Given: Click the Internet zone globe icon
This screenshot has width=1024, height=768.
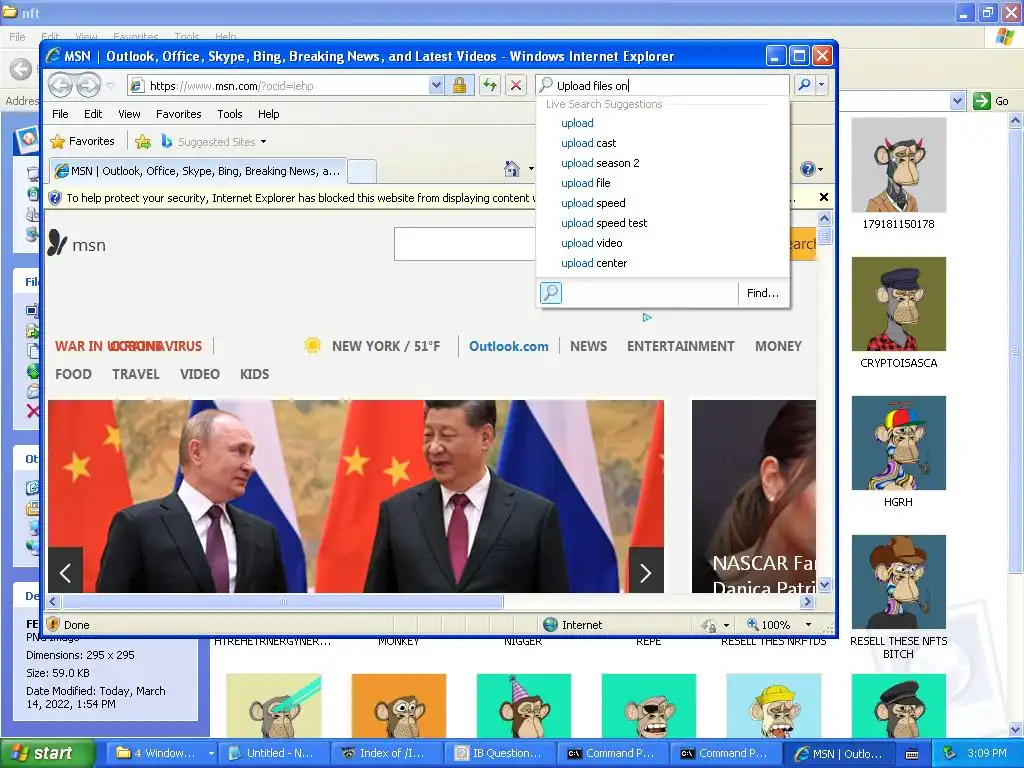Looking at the screenshot, I should (551, 625).
